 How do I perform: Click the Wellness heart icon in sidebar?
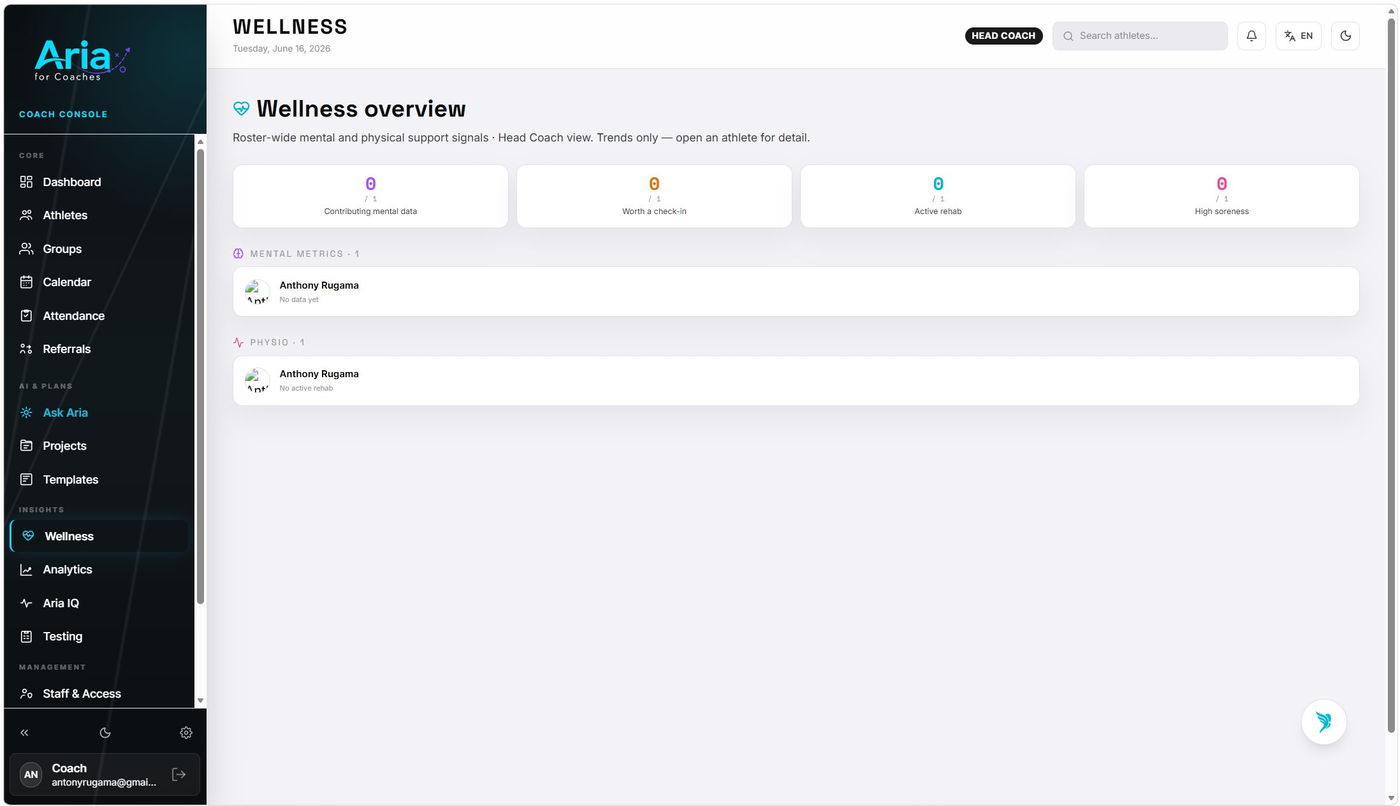pos(28,536)
